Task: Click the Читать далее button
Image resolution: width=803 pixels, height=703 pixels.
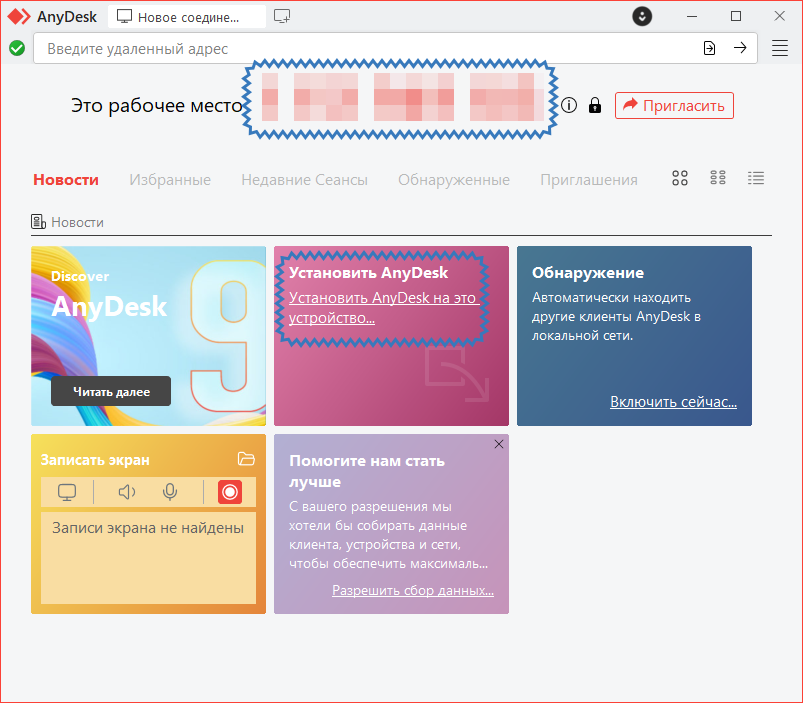Action: coord(111,391)
